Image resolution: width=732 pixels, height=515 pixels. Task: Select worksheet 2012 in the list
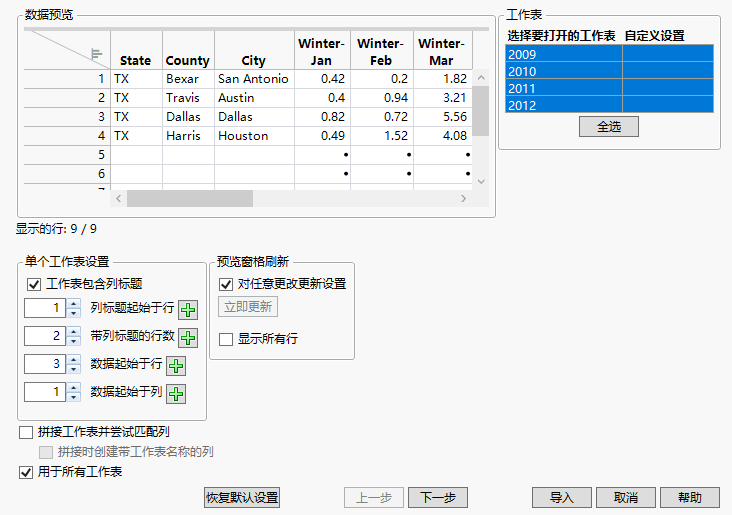pos(609,104)
